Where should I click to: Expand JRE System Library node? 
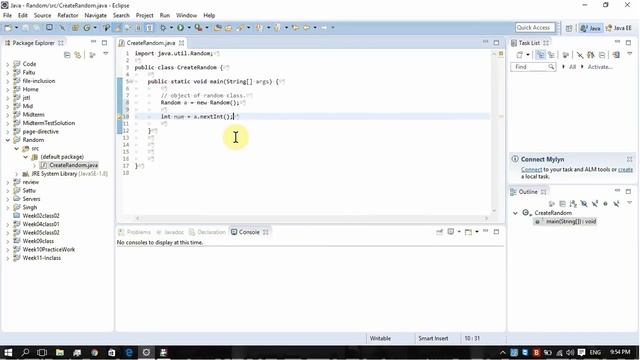click(x=17, y=174)
